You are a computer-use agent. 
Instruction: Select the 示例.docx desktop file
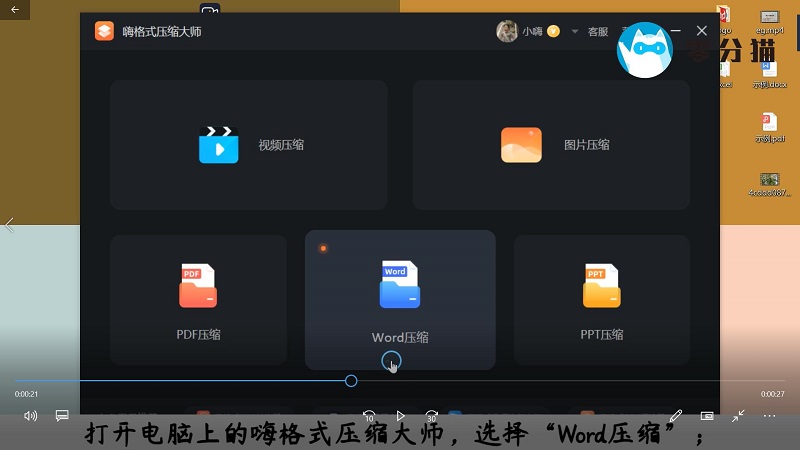(x=770, y=76)
